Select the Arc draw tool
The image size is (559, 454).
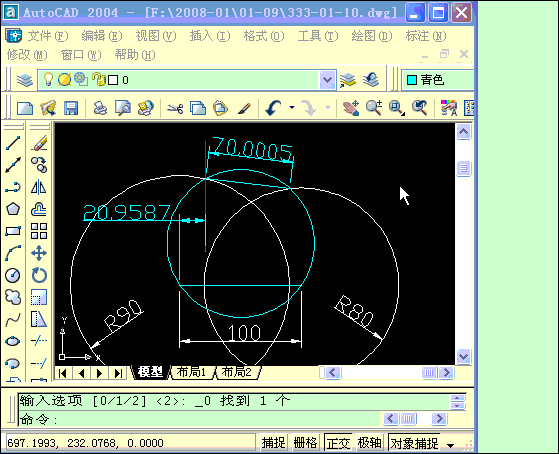(x=13, y=253)
